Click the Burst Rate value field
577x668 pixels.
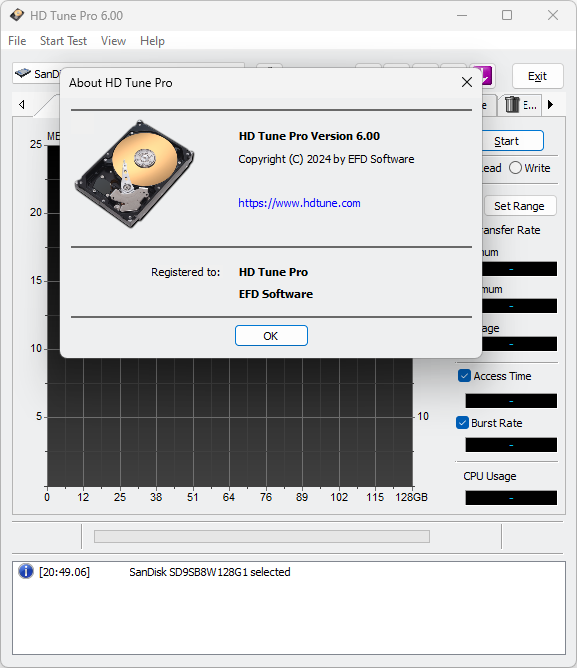[x=511, y=445]
